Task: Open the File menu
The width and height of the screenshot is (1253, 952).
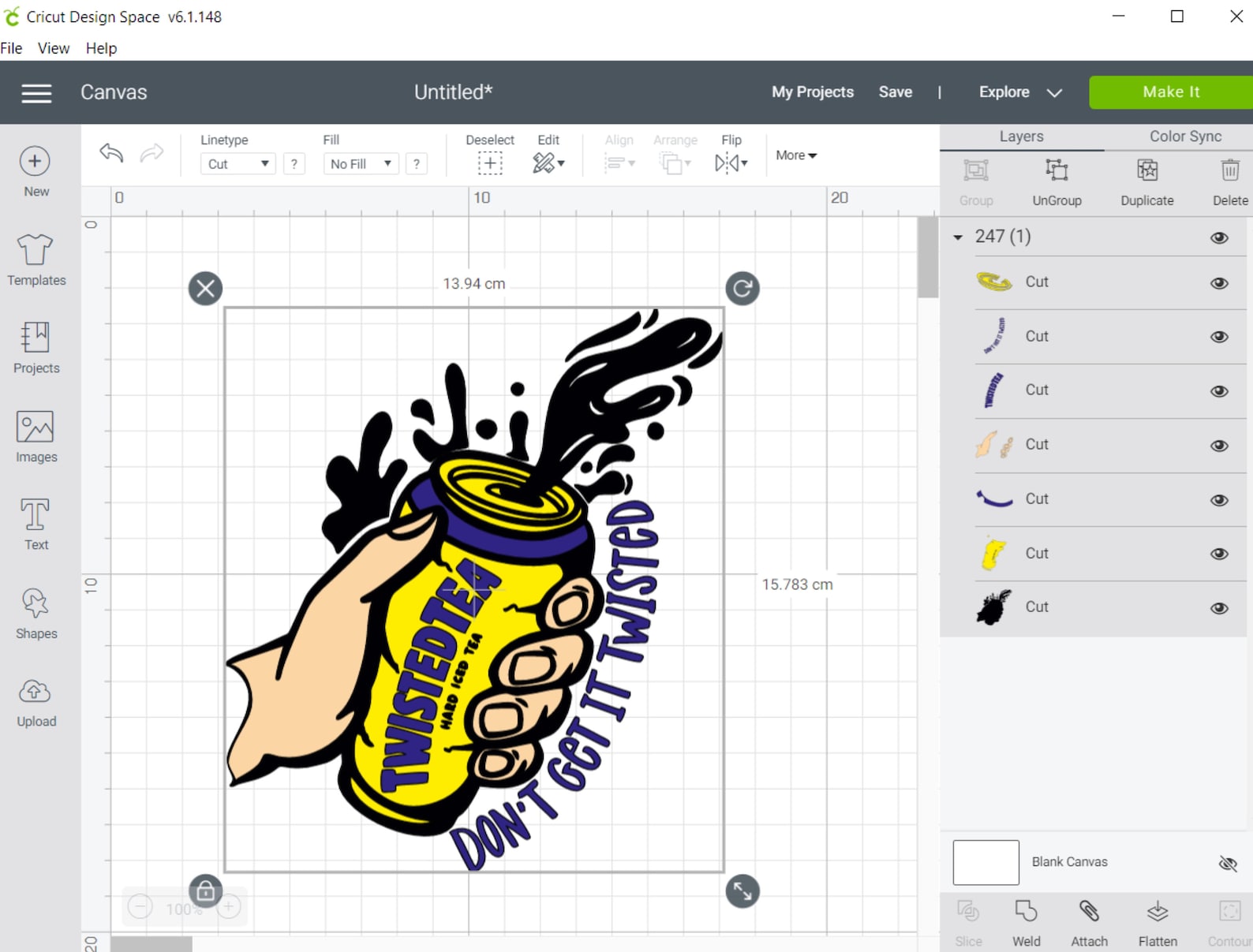Action: pos(11,48)
